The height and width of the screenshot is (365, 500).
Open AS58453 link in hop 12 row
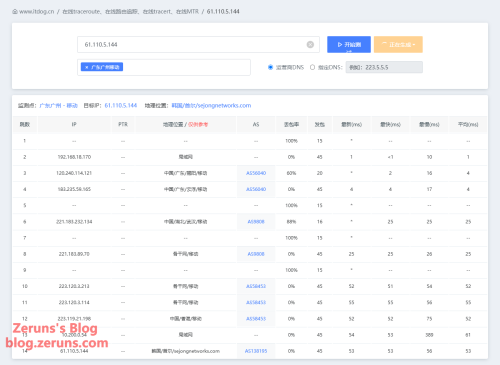[x=256, y=319]
